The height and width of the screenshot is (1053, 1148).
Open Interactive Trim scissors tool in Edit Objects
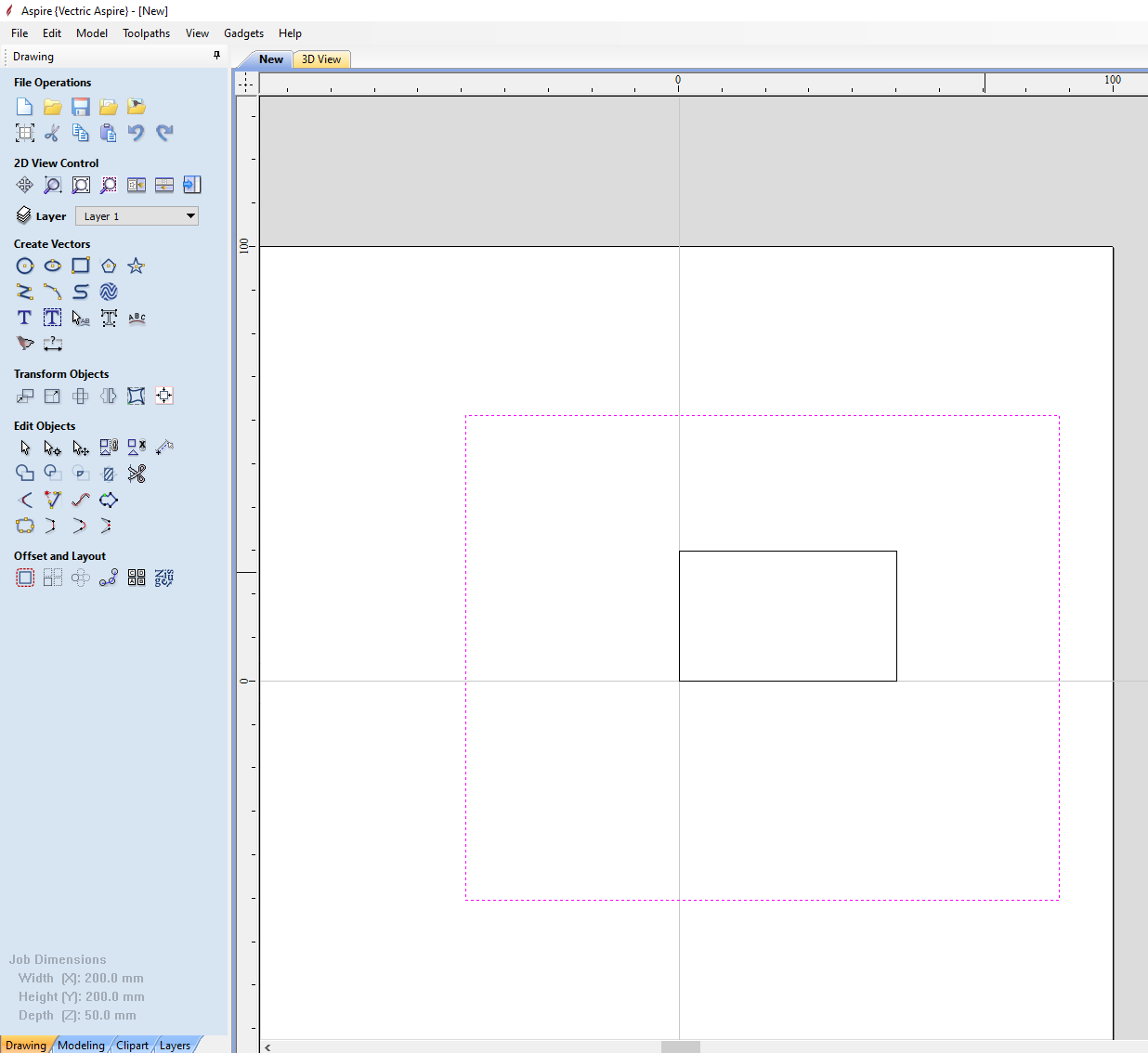[x=137, y=474]
